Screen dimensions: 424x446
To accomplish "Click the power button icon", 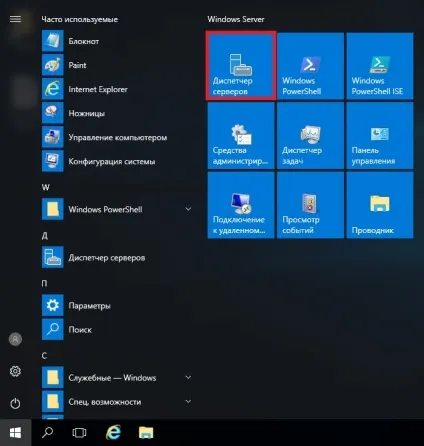I will click(x=15, y=403).
